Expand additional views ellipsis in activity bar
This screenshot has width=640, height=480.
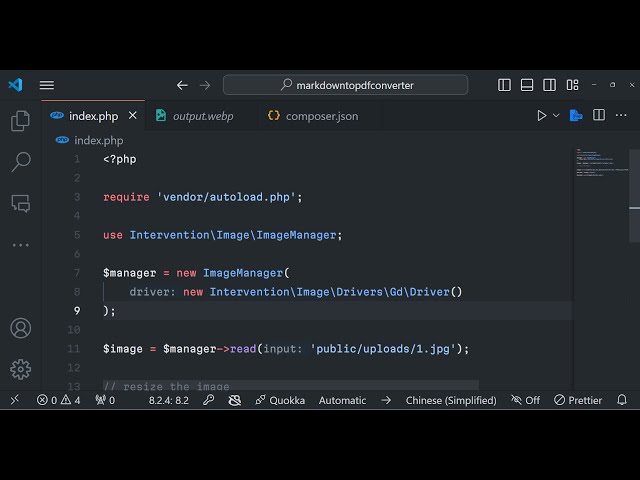20,244
